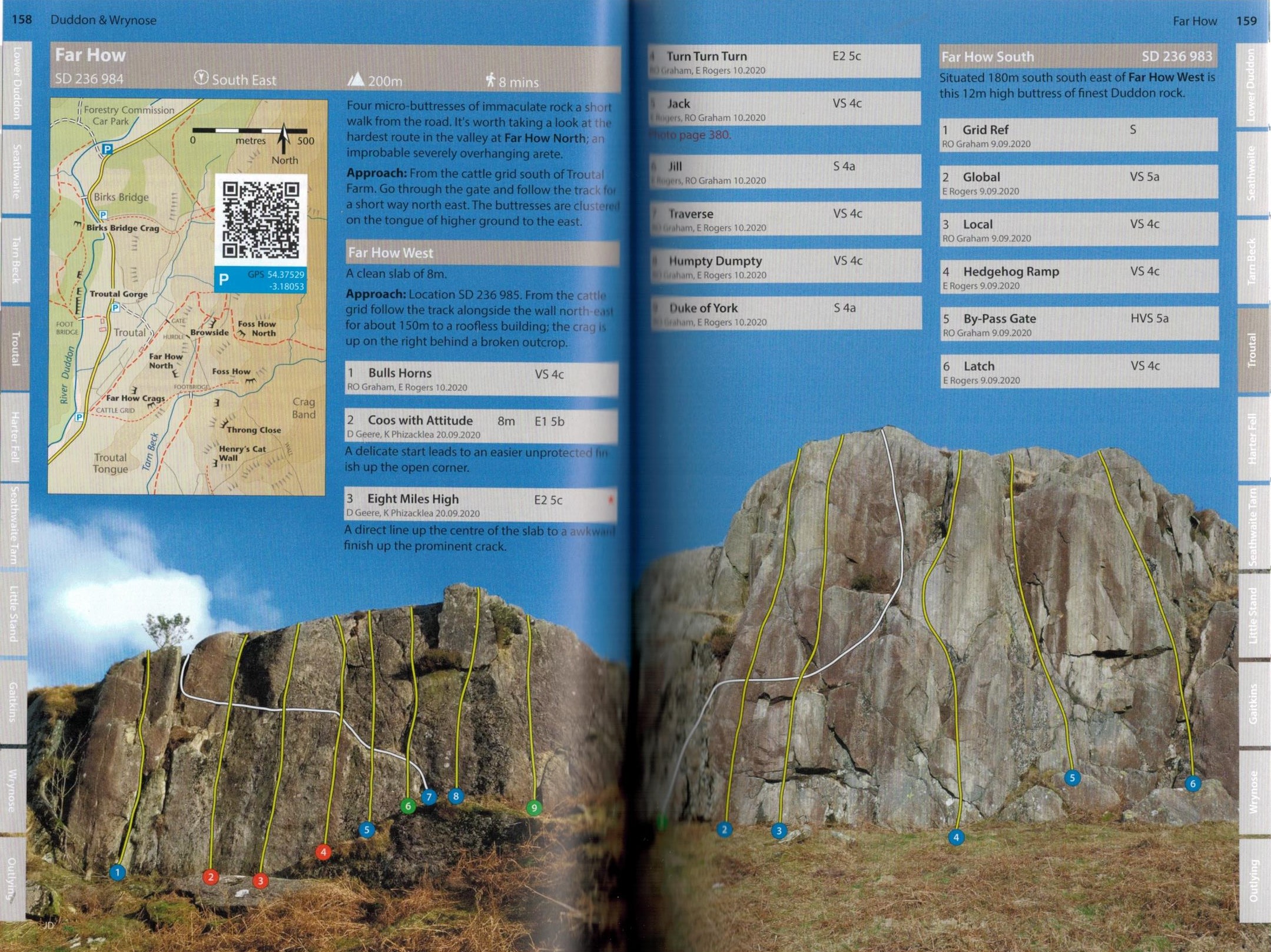Click red route marker 3 on left crag photo
The width and height of the screenshot is (1271, 952).
260,880
